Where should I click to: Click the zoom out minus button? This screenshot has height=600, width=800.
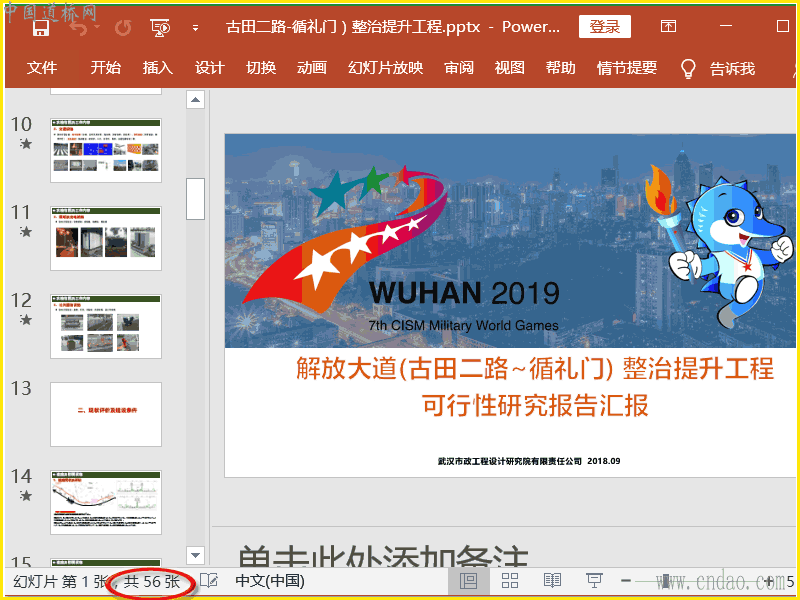(626, 581)
